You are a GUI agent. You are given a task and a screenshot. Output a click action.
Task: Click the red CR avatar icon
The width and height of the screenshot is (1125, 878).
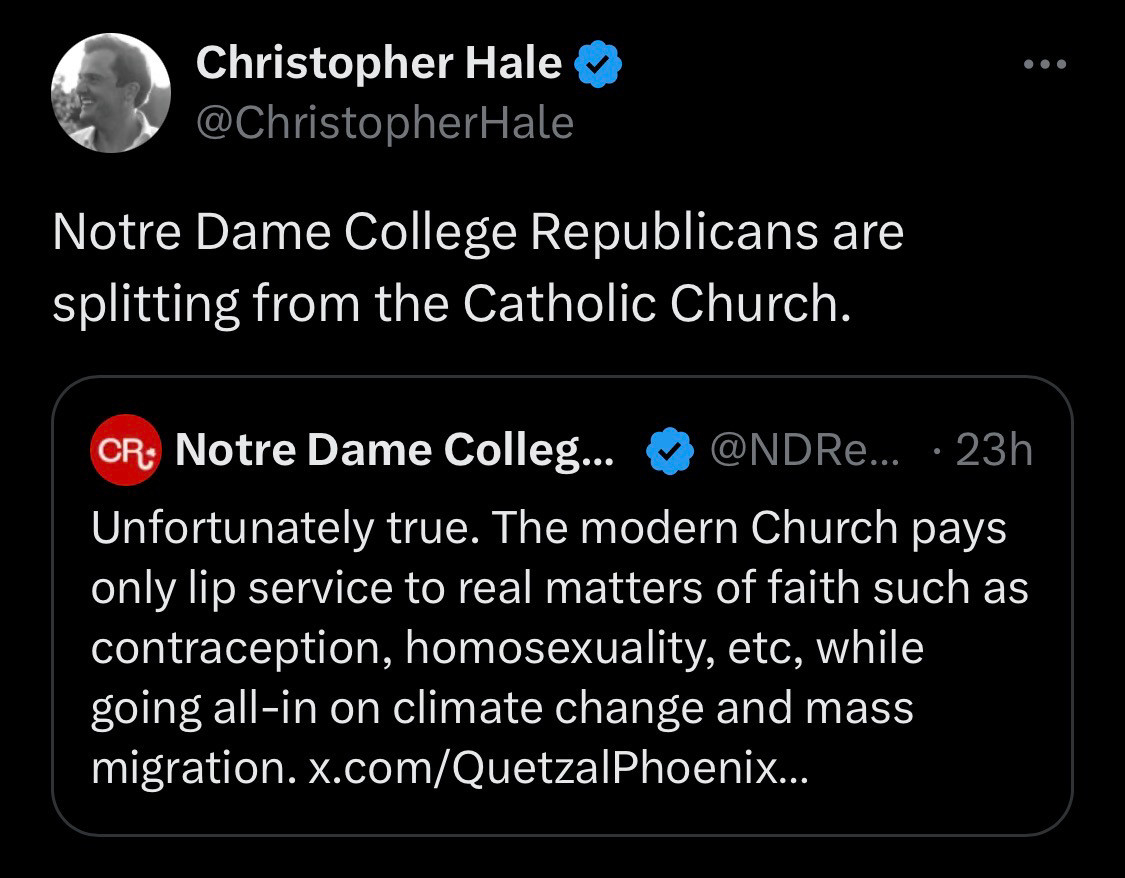pos(126,451)
